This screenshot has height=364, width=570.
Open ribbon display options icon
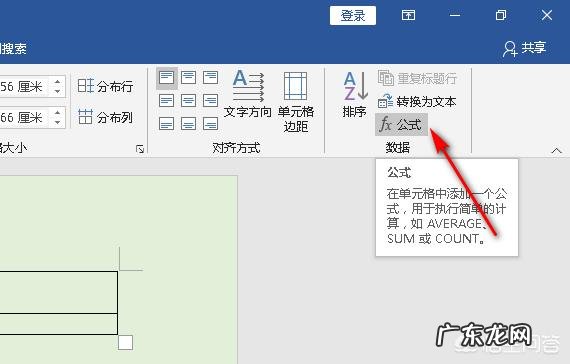tap(408, 15)
